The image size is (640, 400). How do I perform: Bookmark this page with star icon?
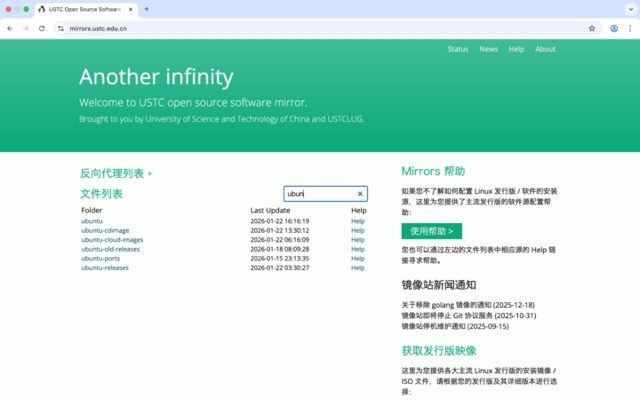click(x=592, y=28)
